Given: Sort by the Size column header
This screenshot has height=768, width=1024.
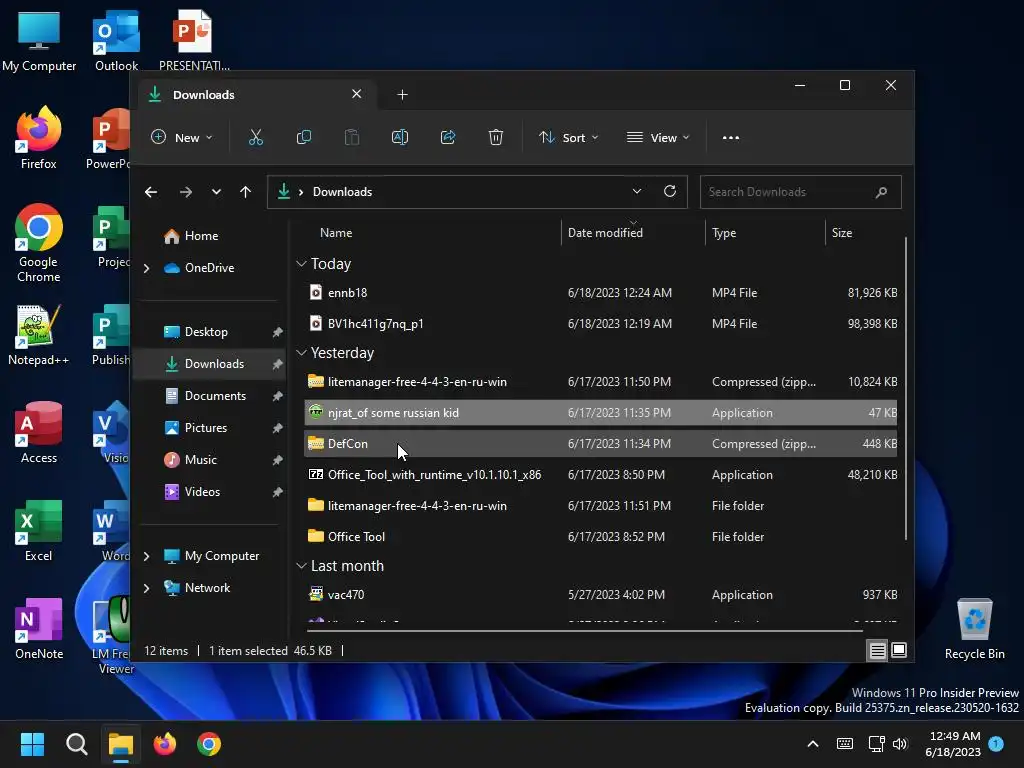Looking at the screenshot, I should pos(842,232).
